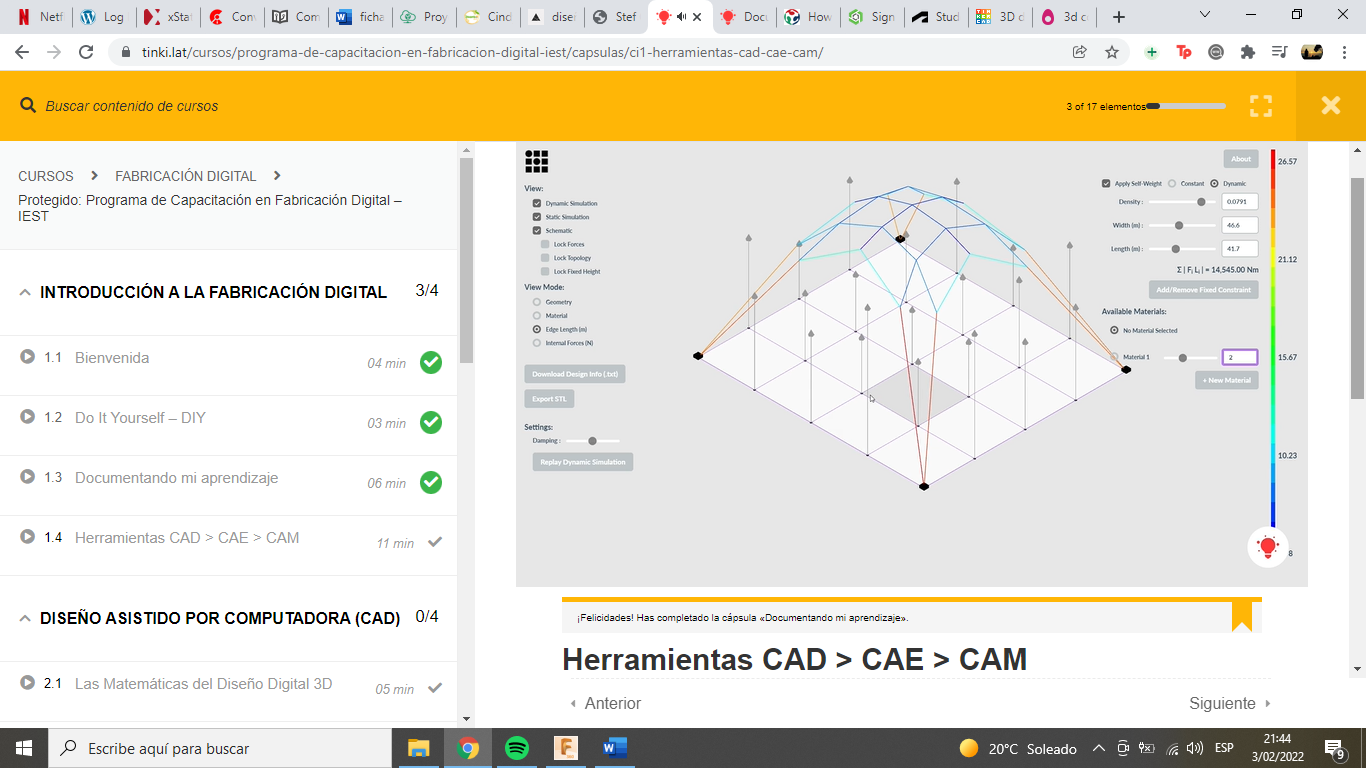This screenshot has width=1366, height=768.
Task: Click the Material 1 value input field
Action: [x=1240, y=357]
